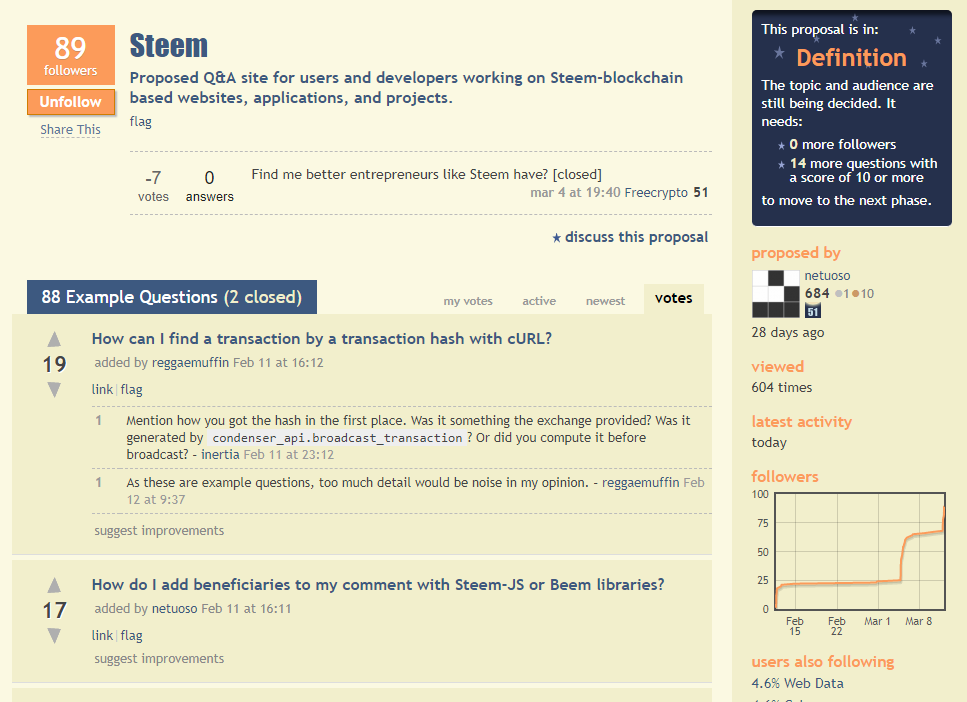This screenshot has width=967, height=702.
Task: Click '88 Example Questions (2 closed)' header
Action: pyautogui.click(x=172, y=297)
